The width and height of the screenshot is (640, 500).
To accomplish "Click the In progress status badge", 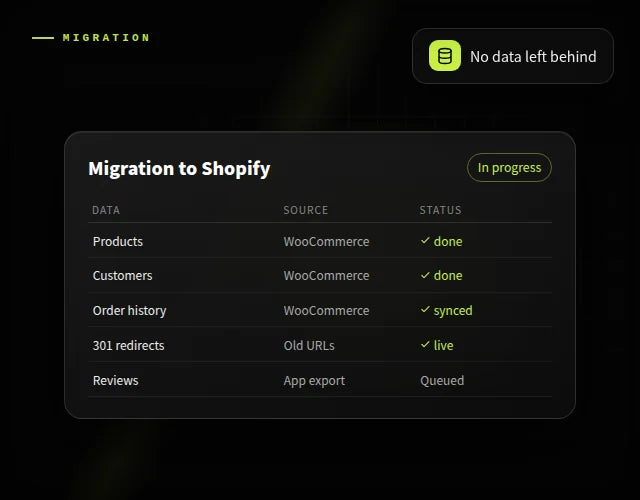I will point(509,168).
